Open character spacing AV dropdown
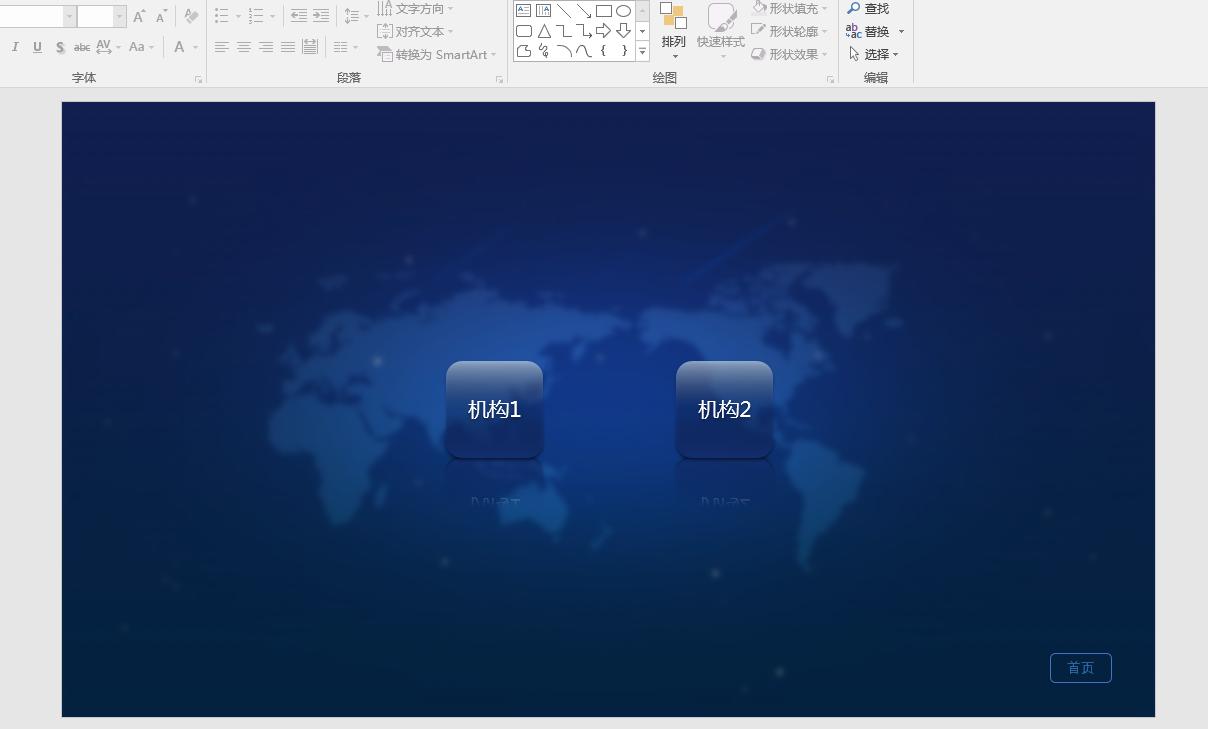 (109, 47)
